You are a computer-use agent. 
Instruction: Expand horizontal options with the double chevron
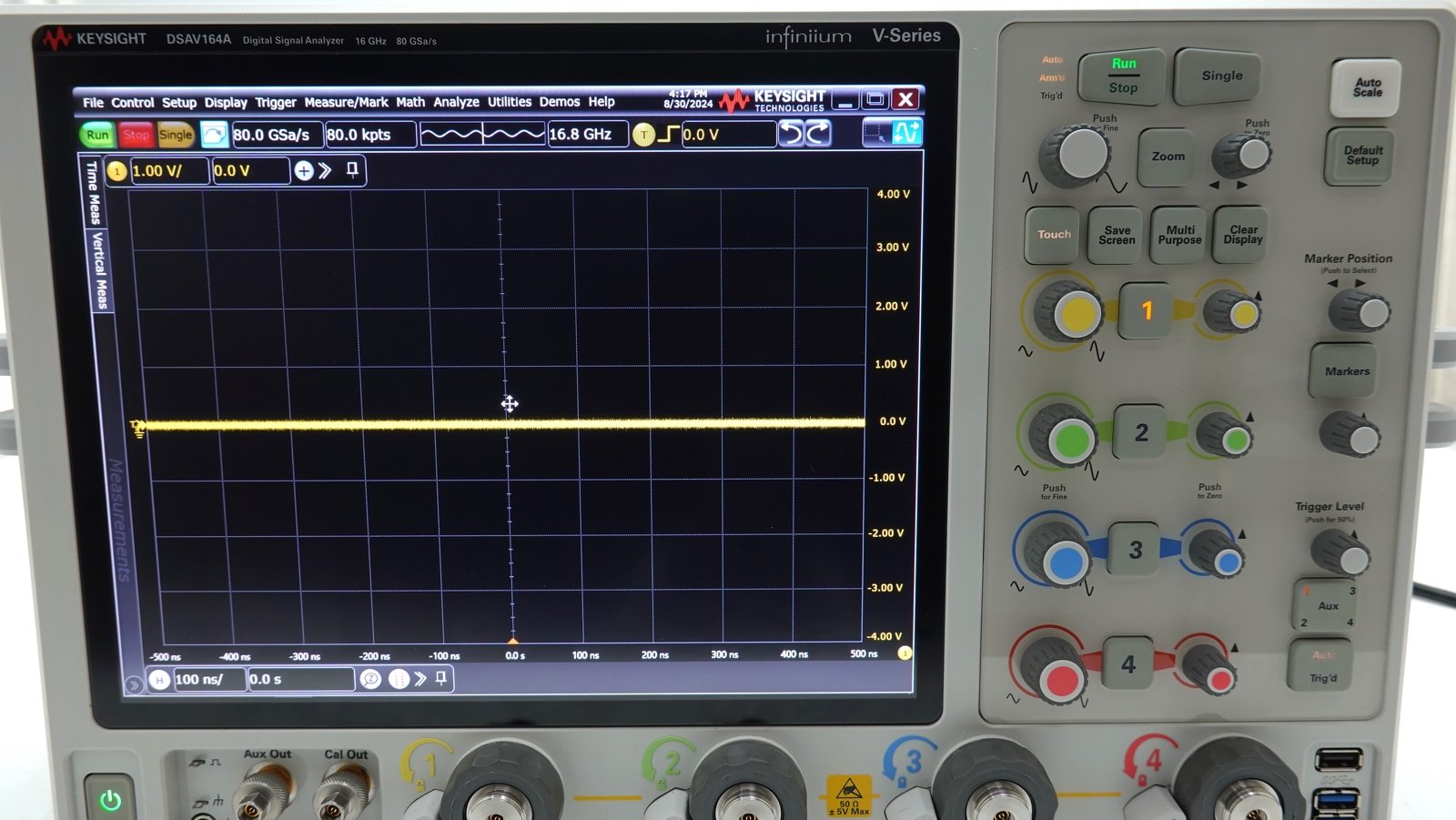[x=420, y=679]
